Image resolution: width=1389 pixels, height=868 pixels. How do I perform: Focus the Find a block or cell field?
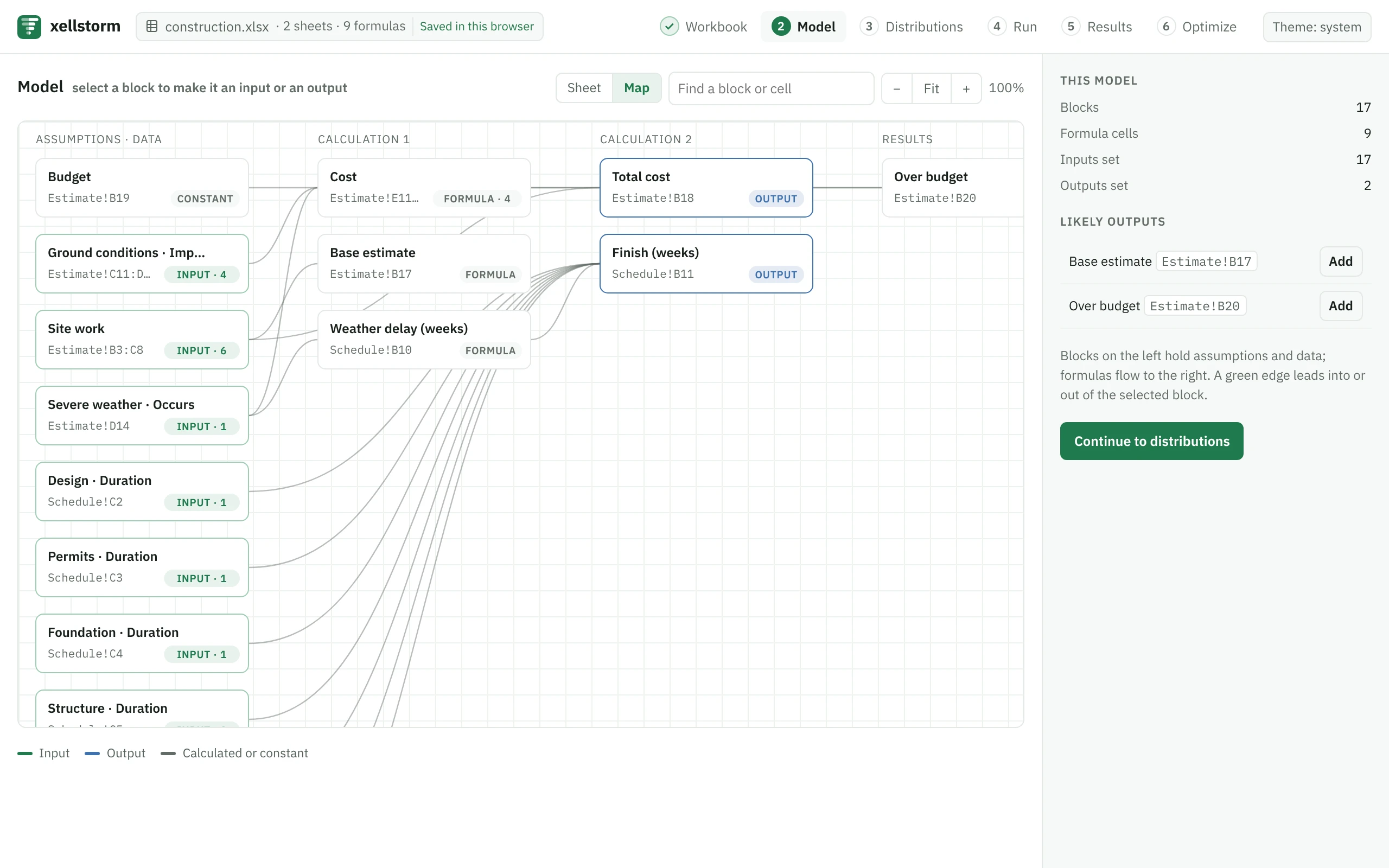point(771,88)
